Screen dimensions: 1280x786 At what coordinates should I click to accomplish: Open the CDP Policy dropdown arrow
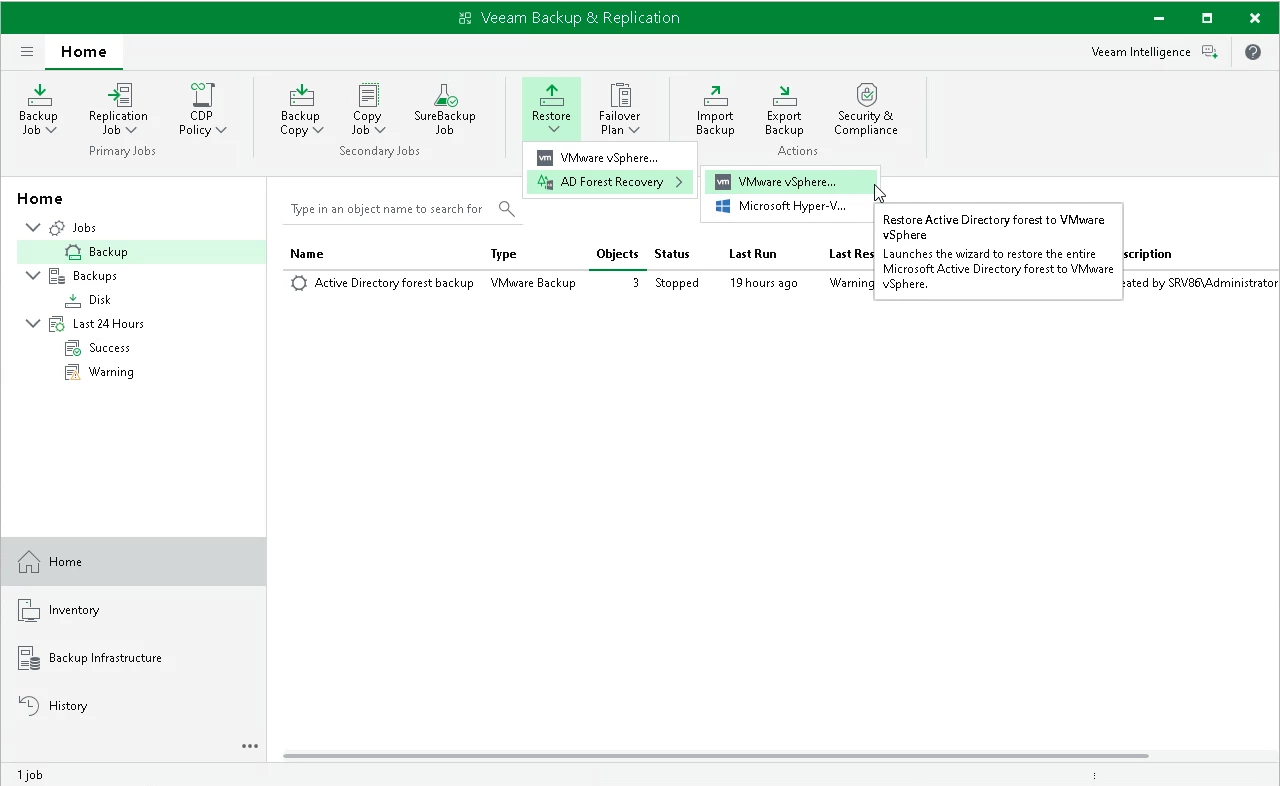[221, 130]
